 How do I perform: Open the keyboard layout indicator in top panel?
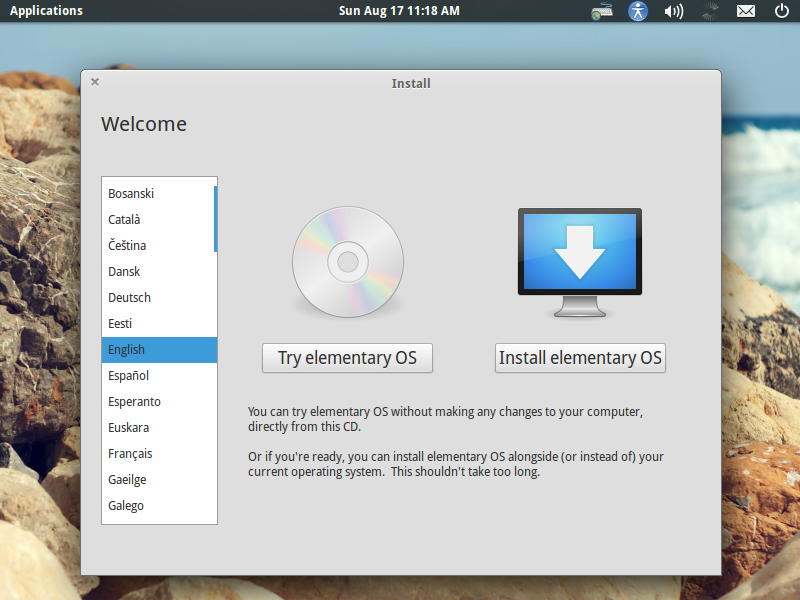(602, 11)
